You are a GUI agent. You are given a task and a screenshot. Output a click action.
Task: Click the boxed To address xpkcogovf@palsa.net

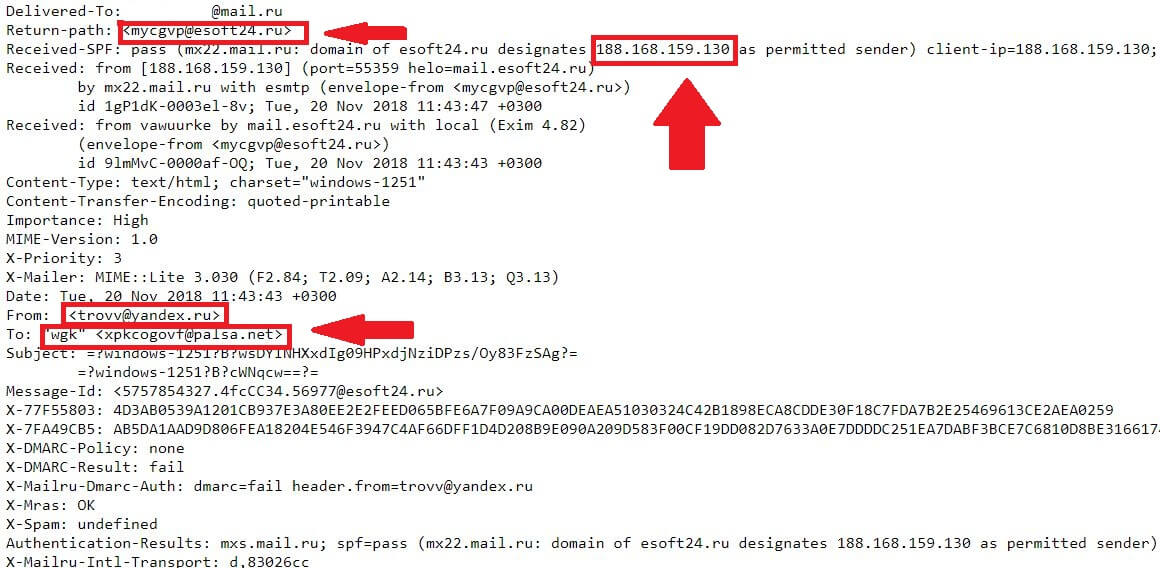164,335
